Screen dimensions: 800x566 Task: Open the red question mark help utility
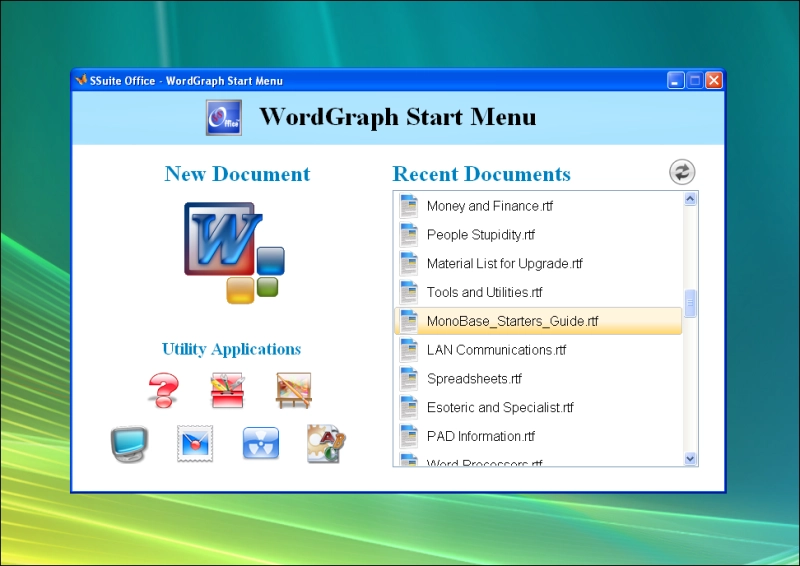click(163, 390)
